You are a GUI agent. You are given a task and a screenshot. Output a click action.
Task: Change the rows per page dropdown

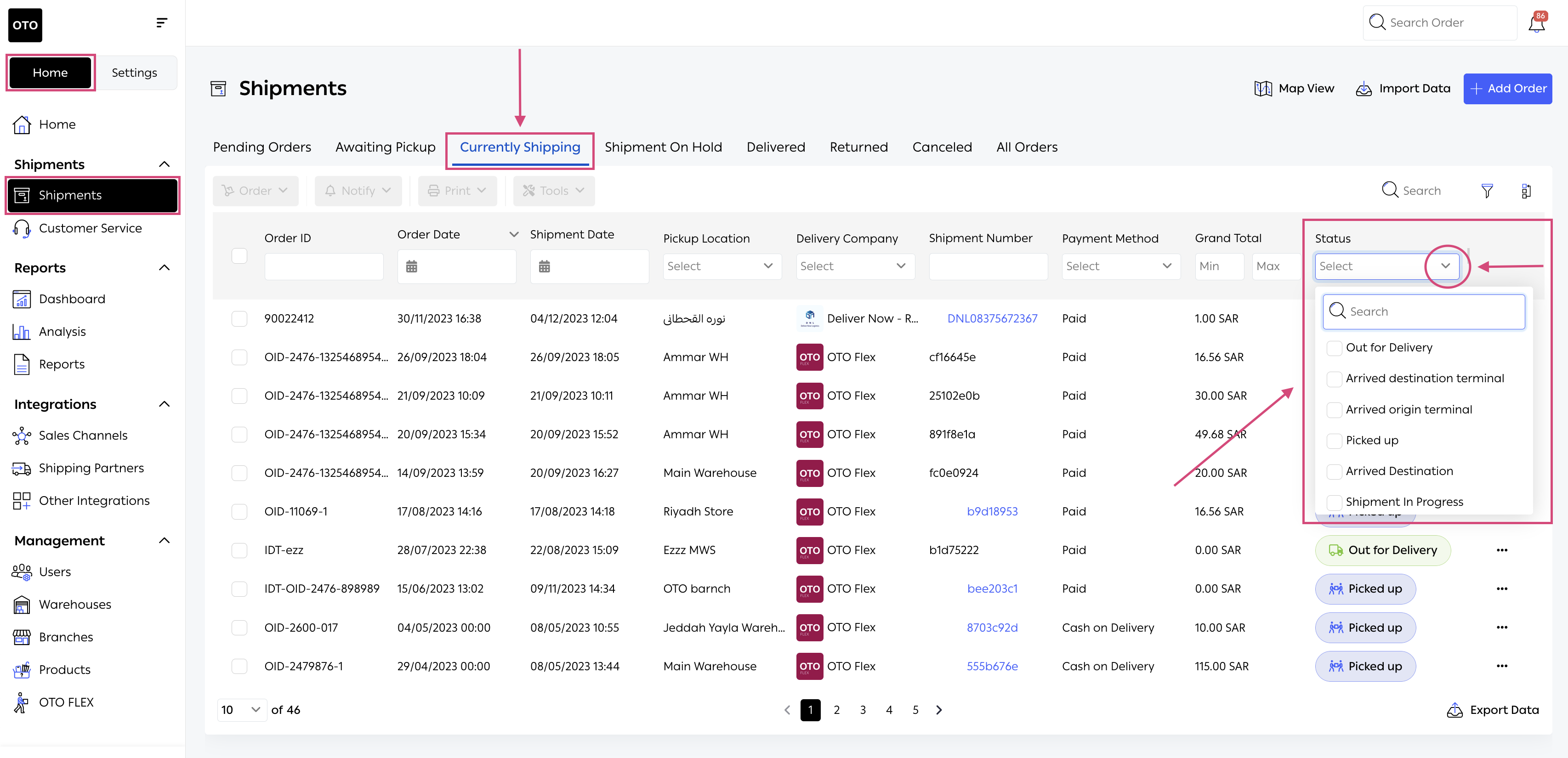tap(241, 710)
